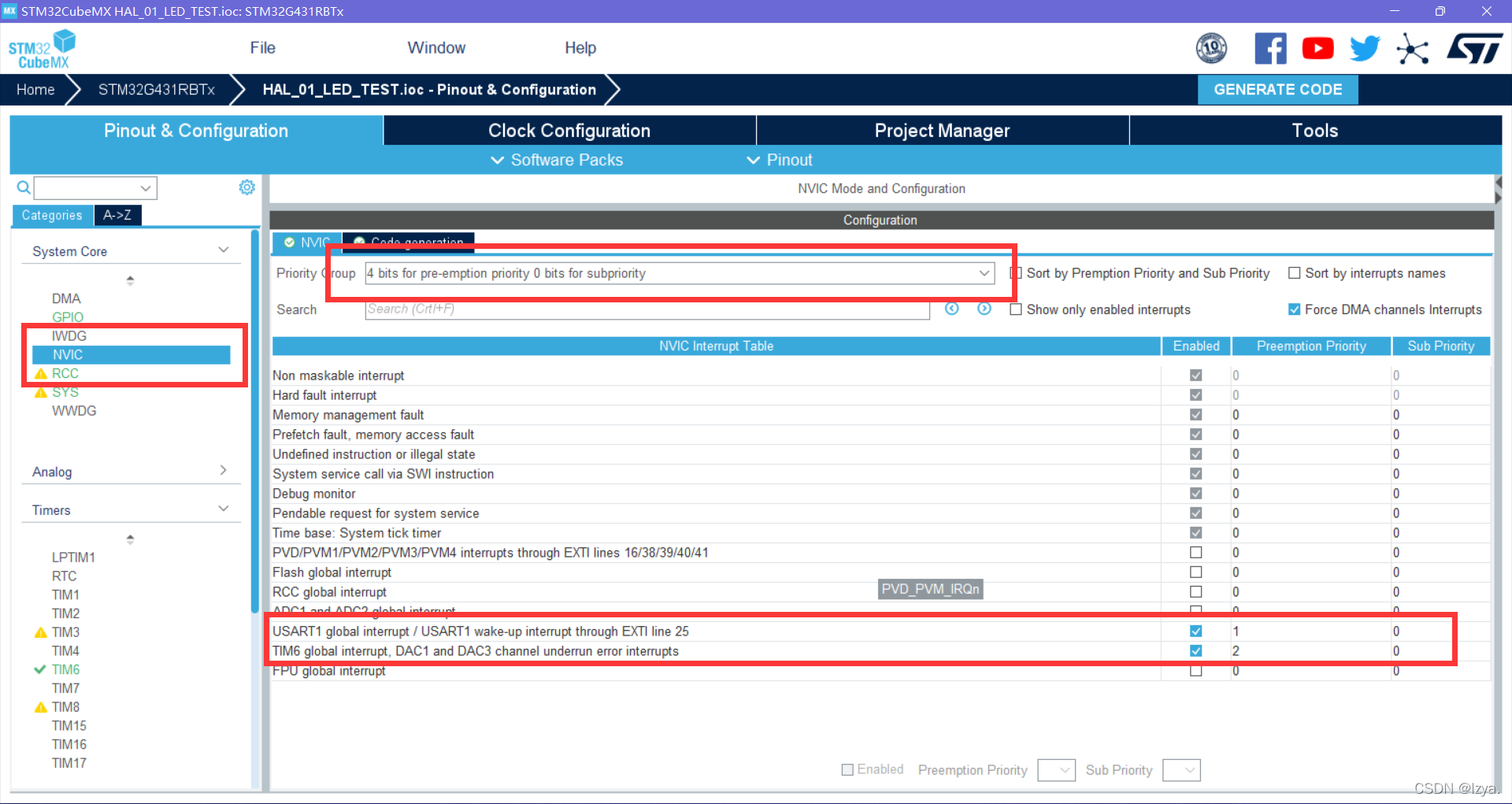Open the Priority Group dropdown
The image size is (1512, 804).
point(679,273)
